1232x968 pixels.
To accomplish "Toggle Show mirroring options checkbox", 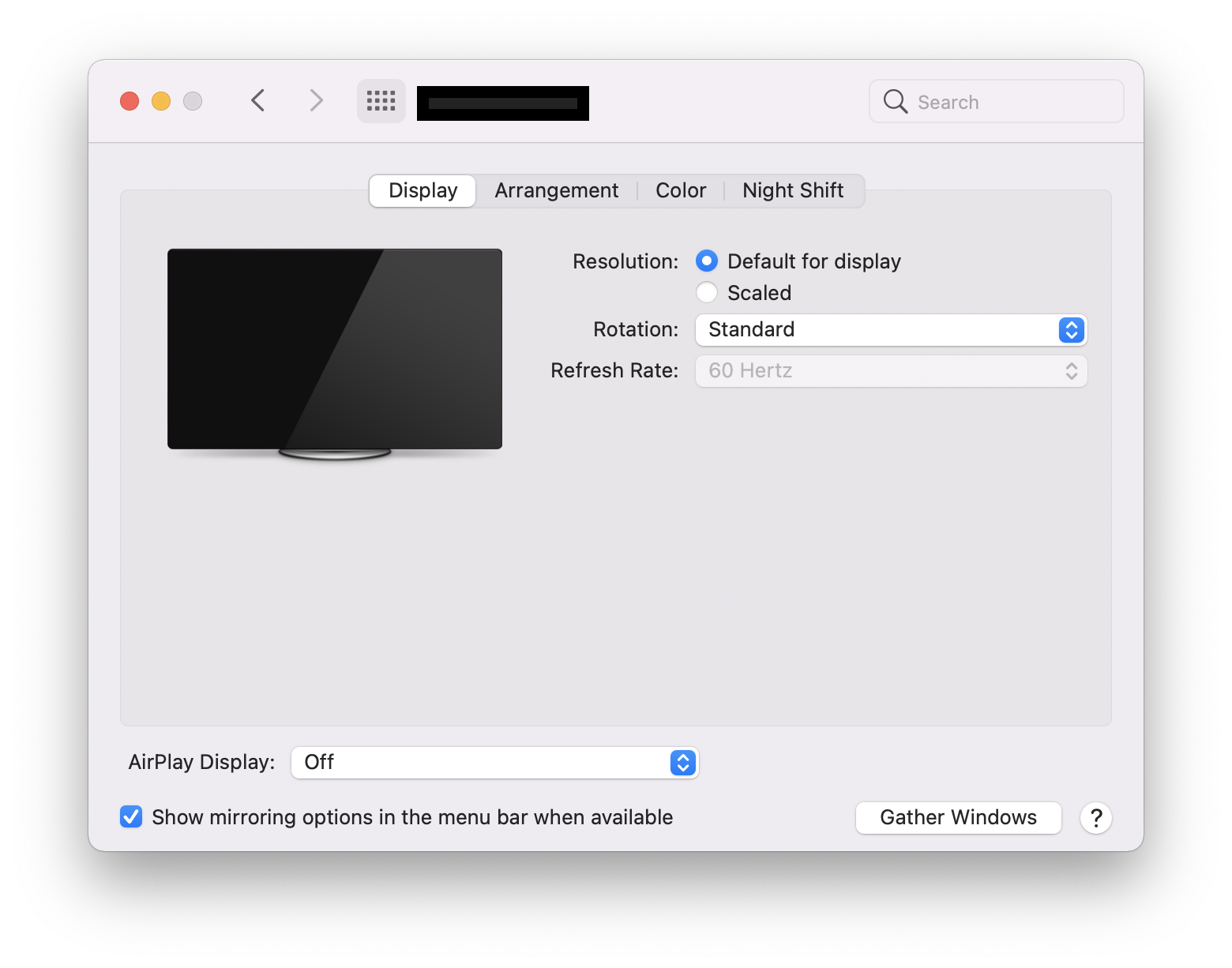I will pos(131,816).
